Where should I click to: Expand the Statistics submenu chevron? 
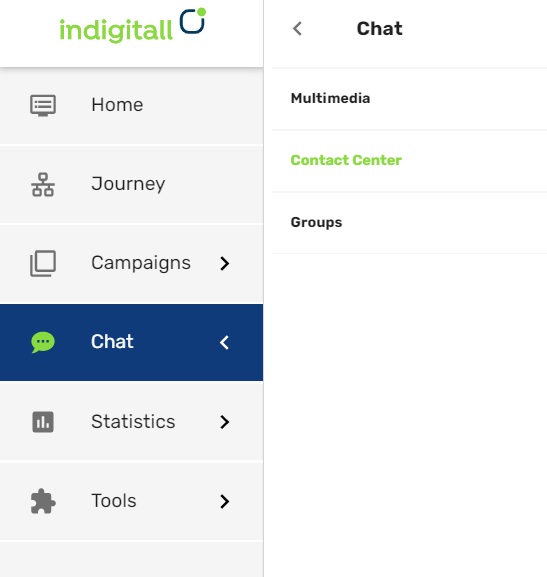[225, 422]
